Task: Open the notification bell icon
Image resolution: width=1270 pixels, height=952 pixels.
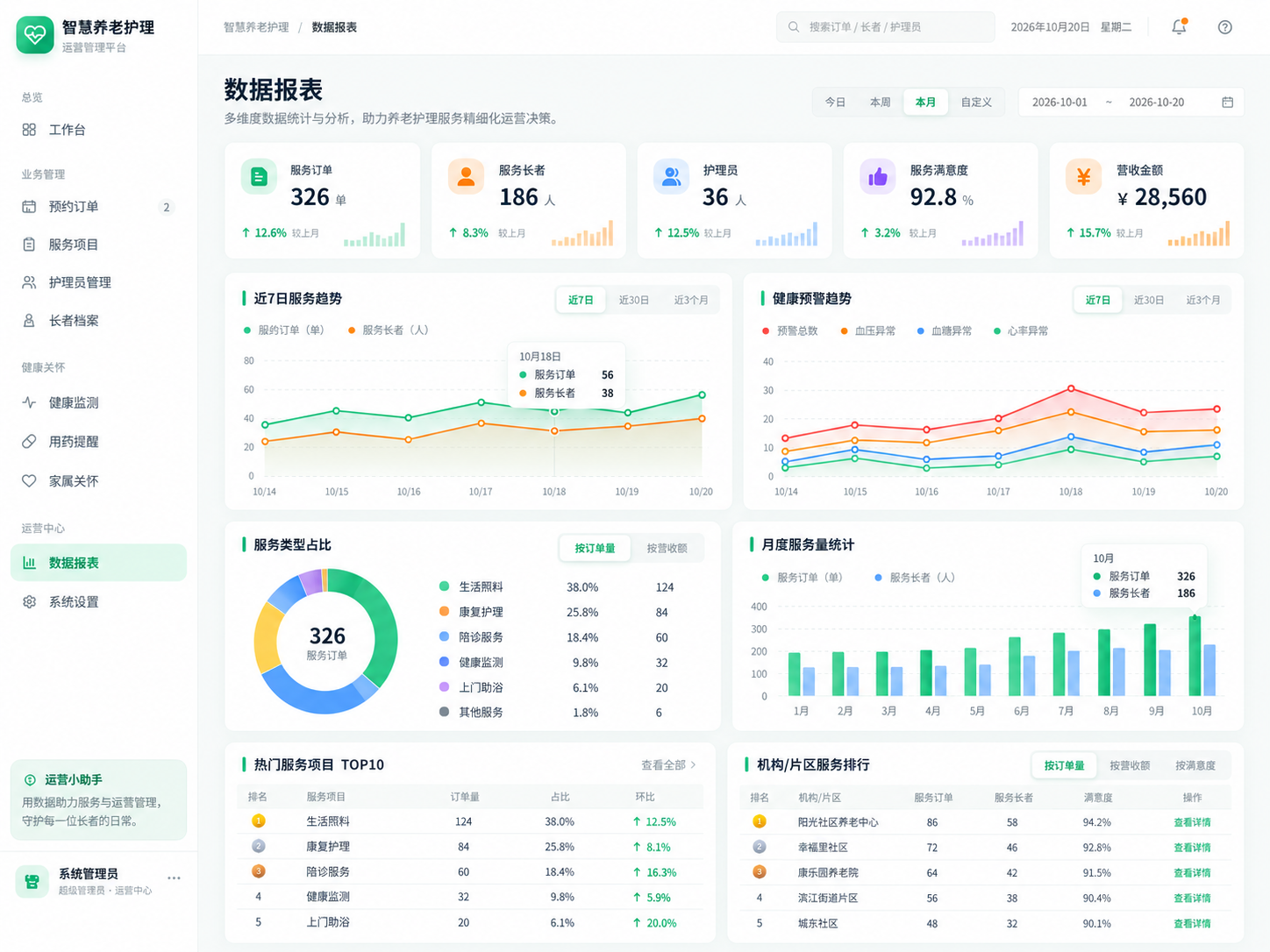Action: (1179, 27)
